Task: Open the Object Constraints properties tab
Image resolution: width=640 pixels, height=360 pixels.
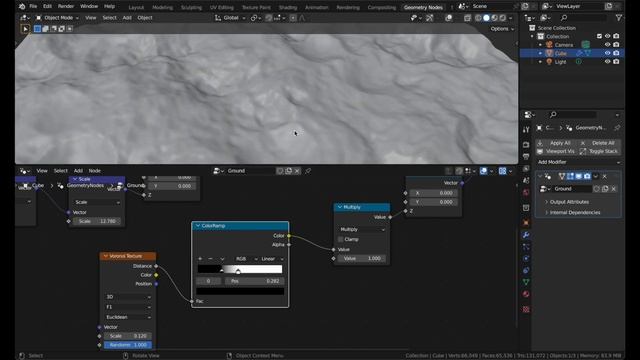Action: (x=526, y=270)
